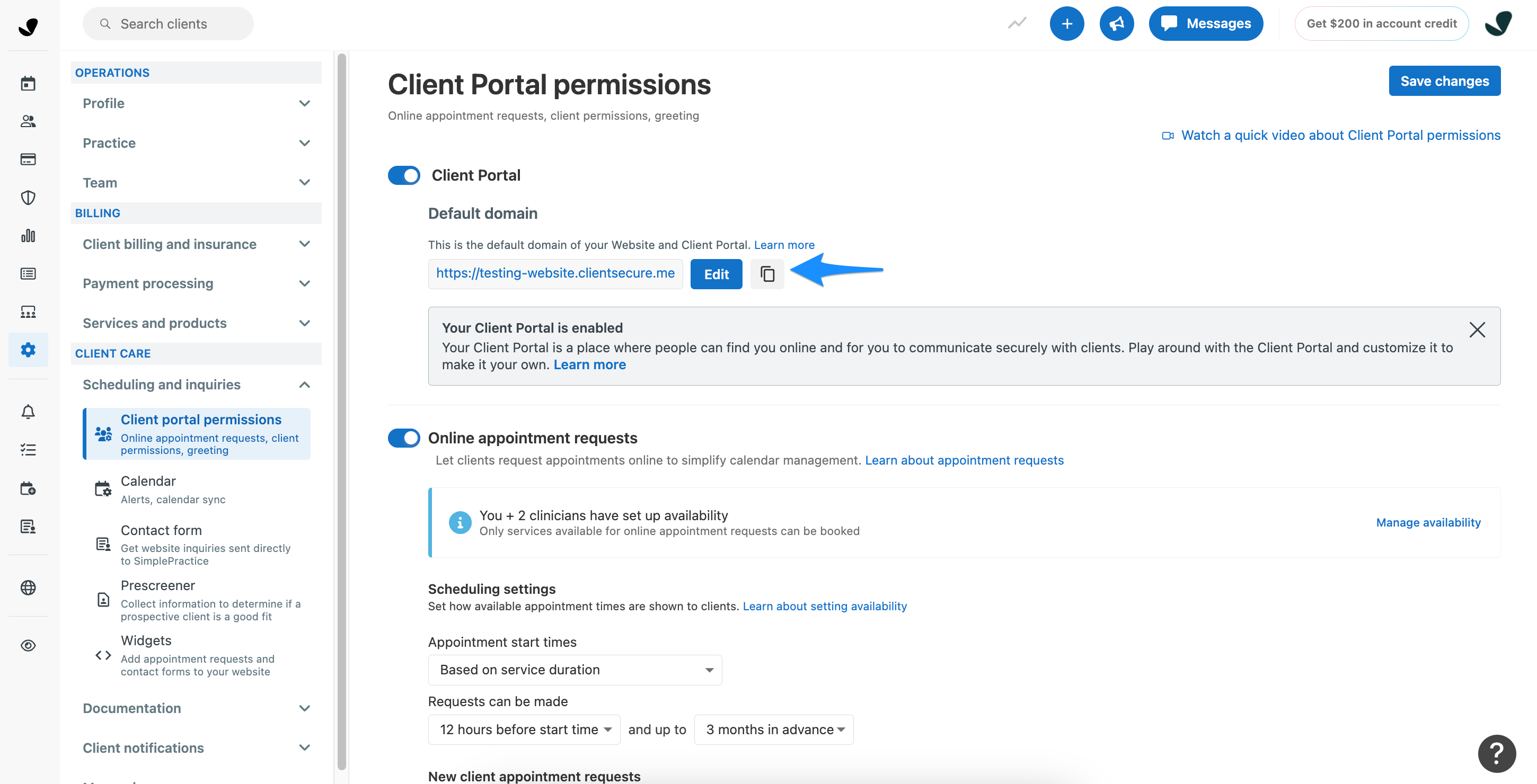Open the reminders bell icon
Image resolution: width=1537 pixels, height=784 pixels.
tap(28, 412)
